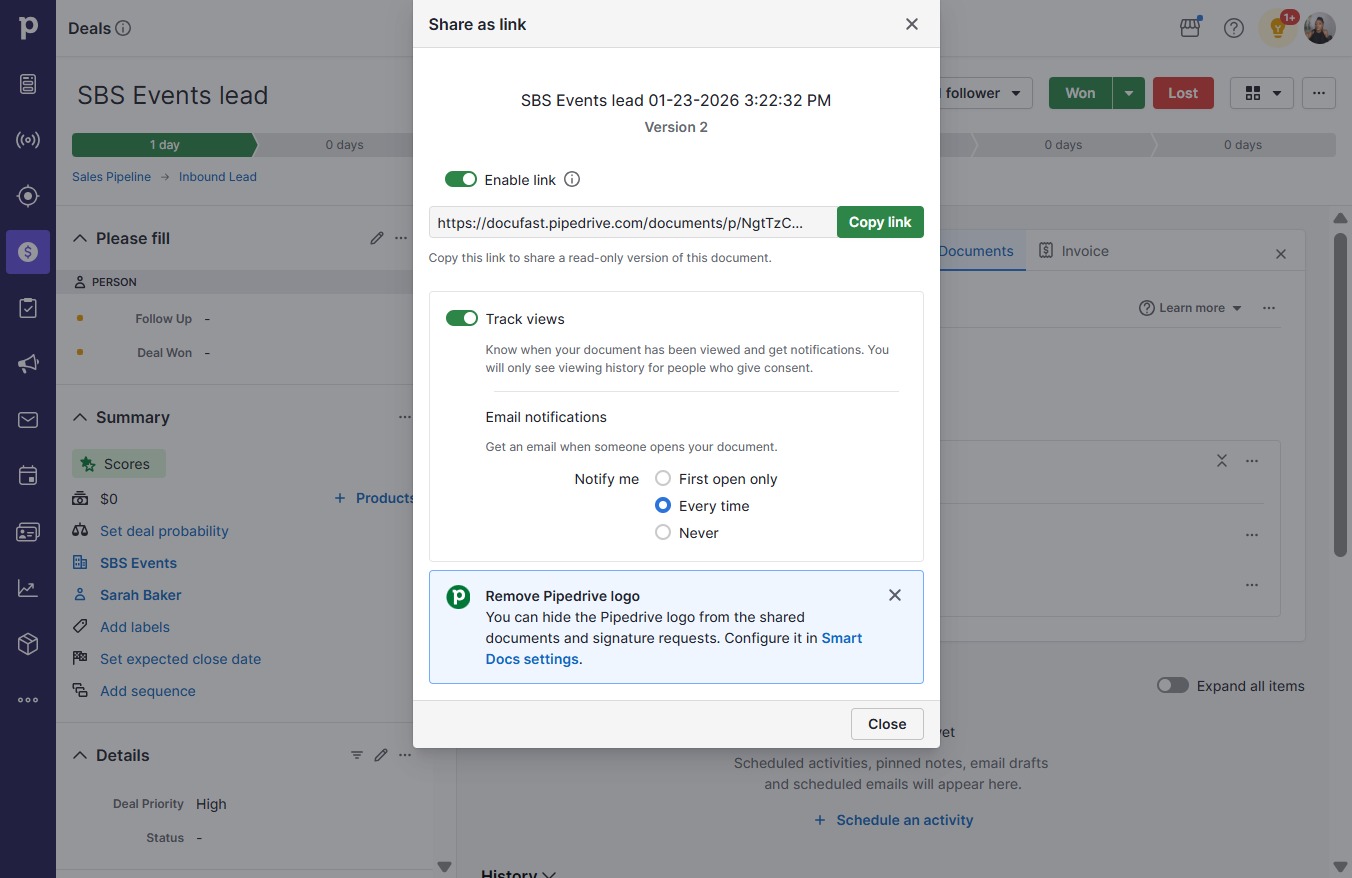Open Sales Assistant lightbulb notifications
Viewport: 1352px width, 878px height.
click(1278, 28)
